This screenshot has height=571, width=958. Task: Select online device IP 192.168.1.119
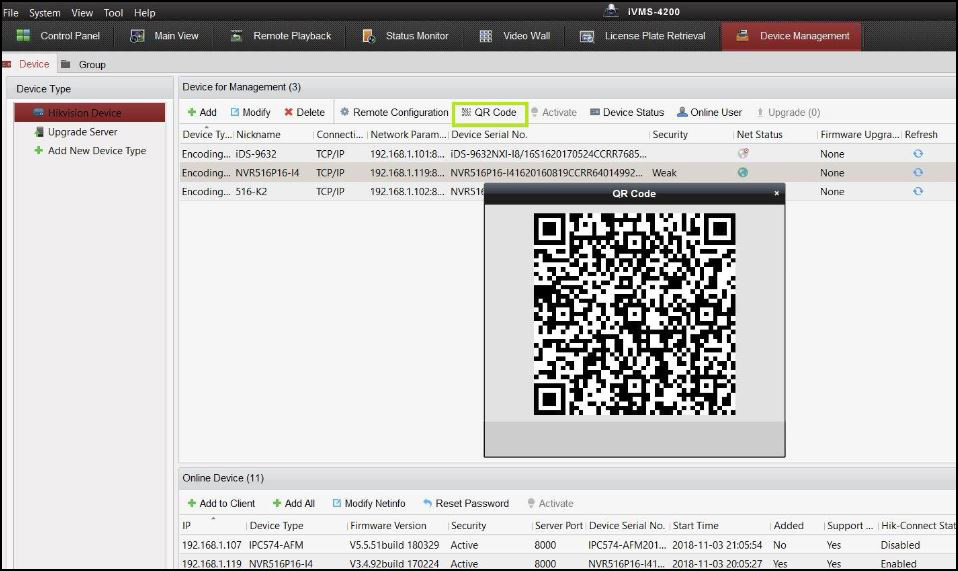coord(211,564)
